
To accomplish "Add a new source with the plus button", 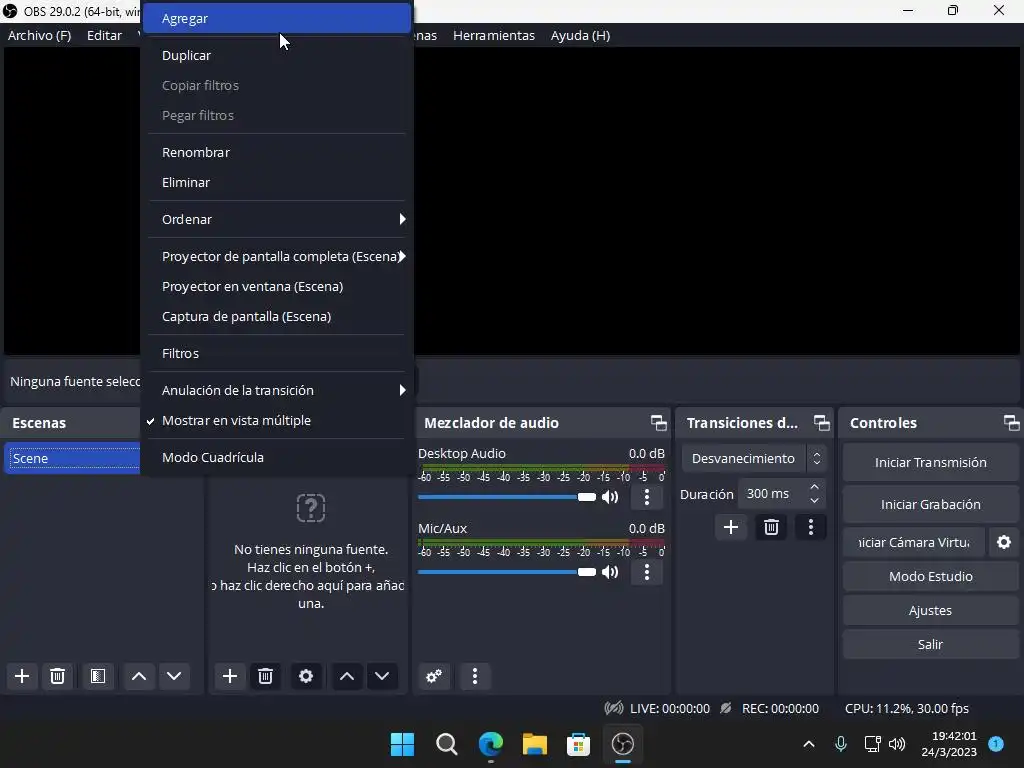I will pos(230,676).
